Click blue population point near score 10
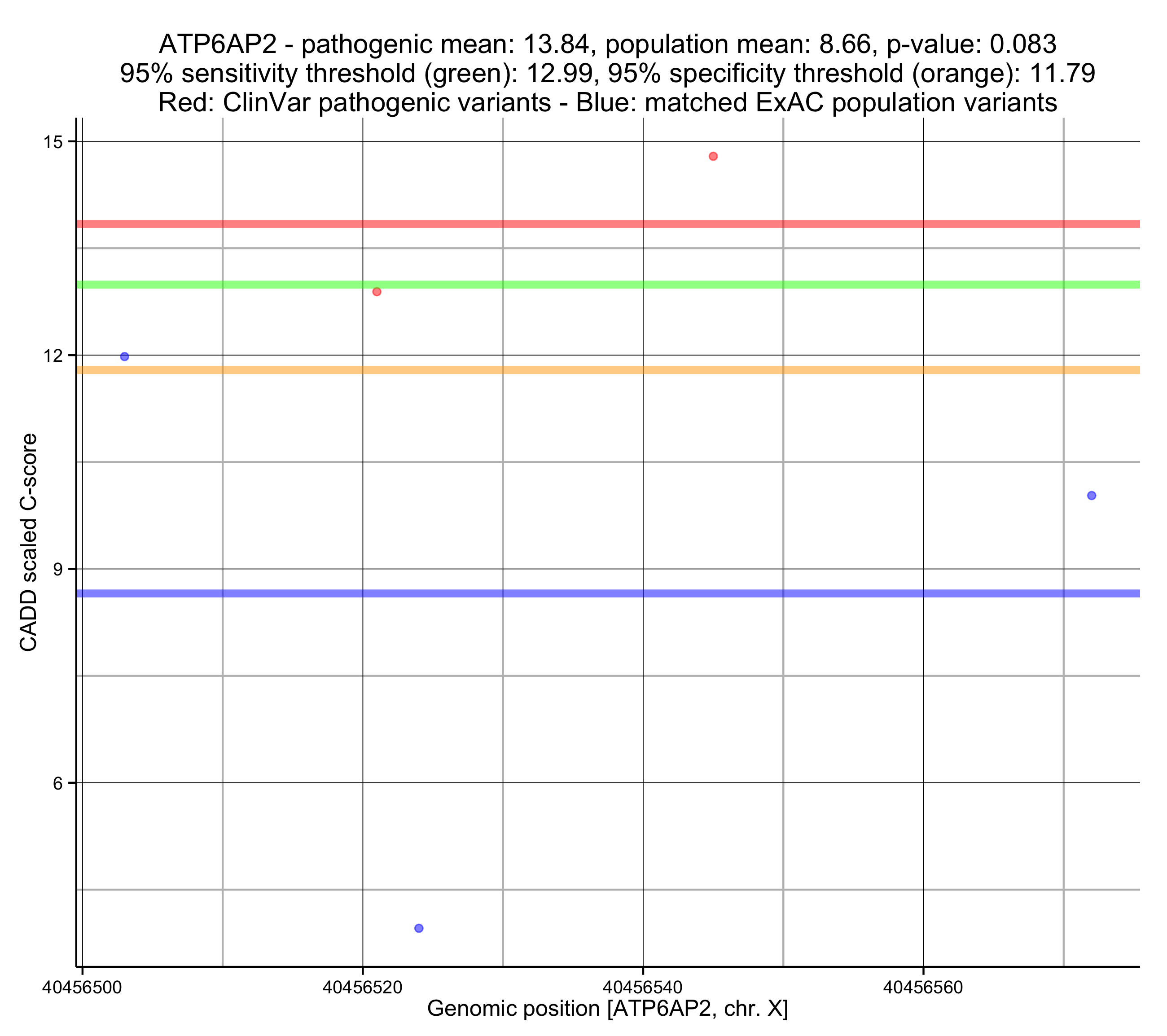Image resolution: width=1167 pixels, height=1036 pixels. (1092, 496)
